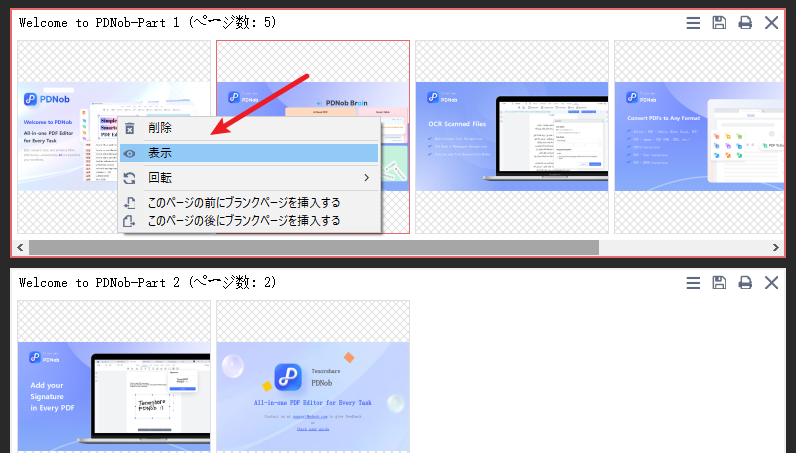Screen dimensions: 796x453
Task: Click the eye icon beside 表示
Action: click(130, 153)
